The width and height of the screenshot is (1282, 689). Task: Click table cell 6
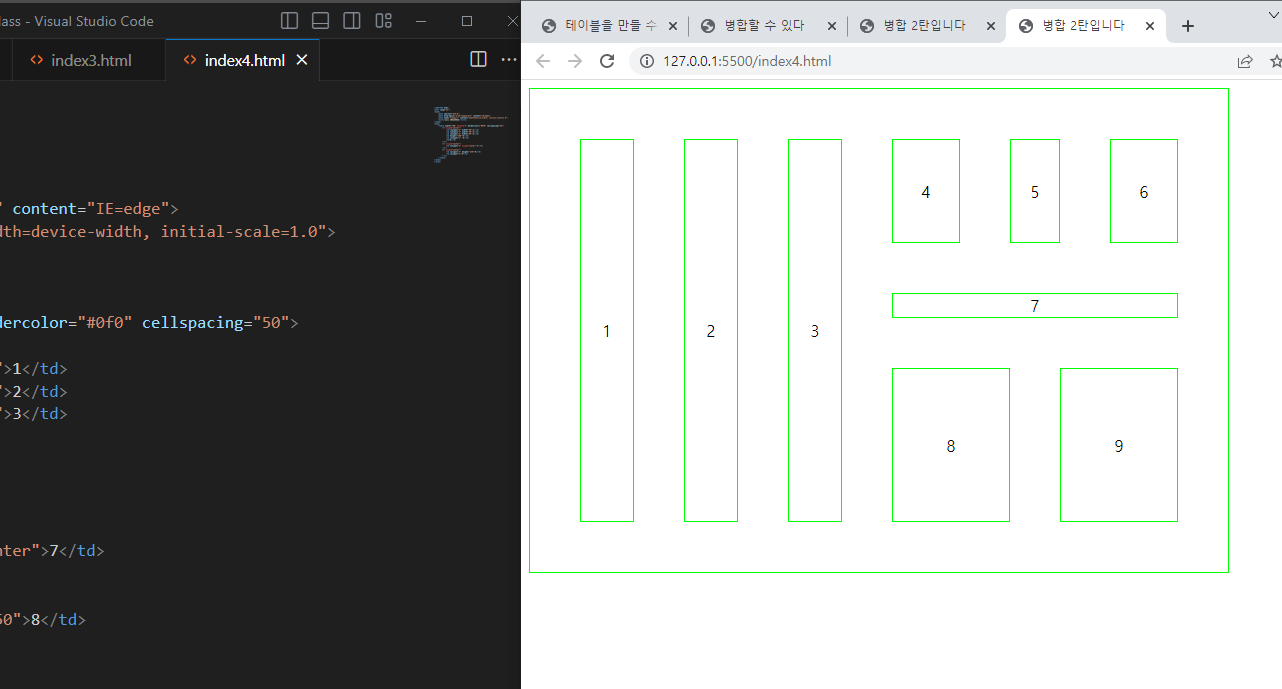1144,191
